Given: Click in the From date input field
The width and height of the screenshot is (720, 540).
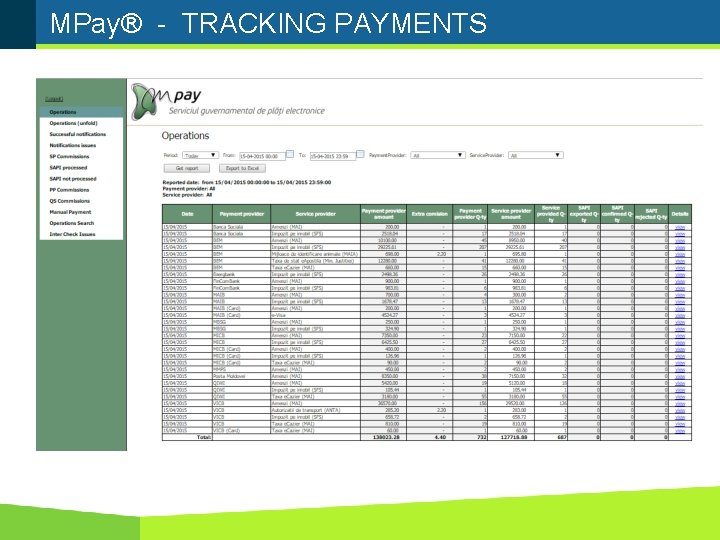Looking at the screenshot, I should coord(262,156).
